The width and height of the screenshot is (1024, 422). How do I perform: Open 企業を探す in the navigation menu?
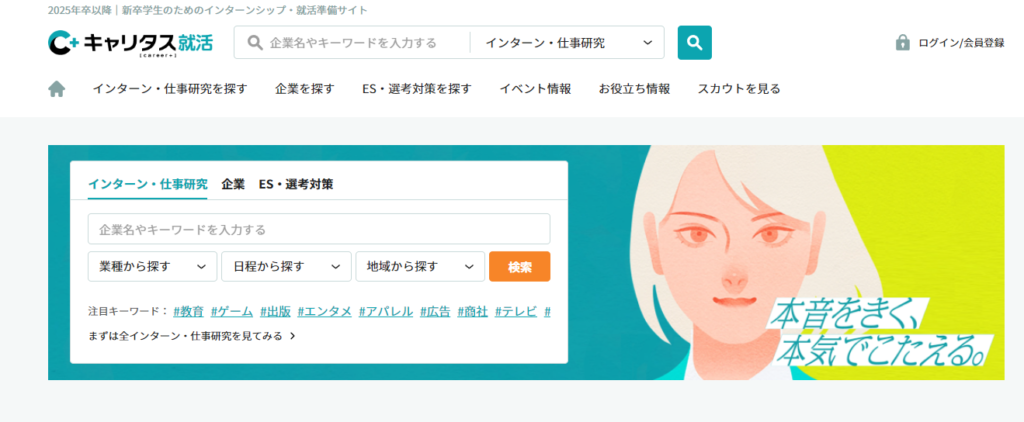point(304,89)
